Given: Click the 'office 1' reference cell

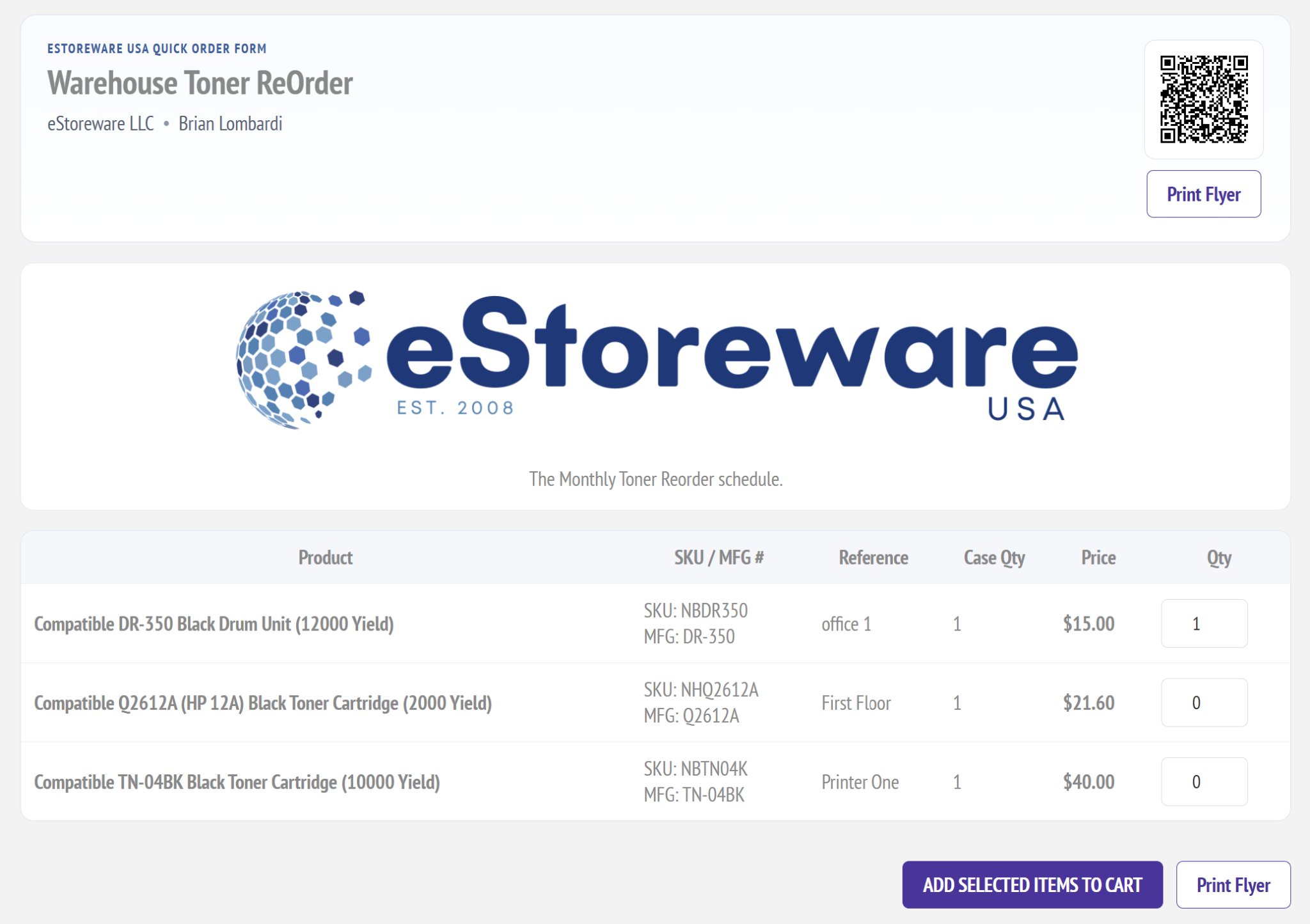Looking at the screenshot, I should click(x=846, y=624).
